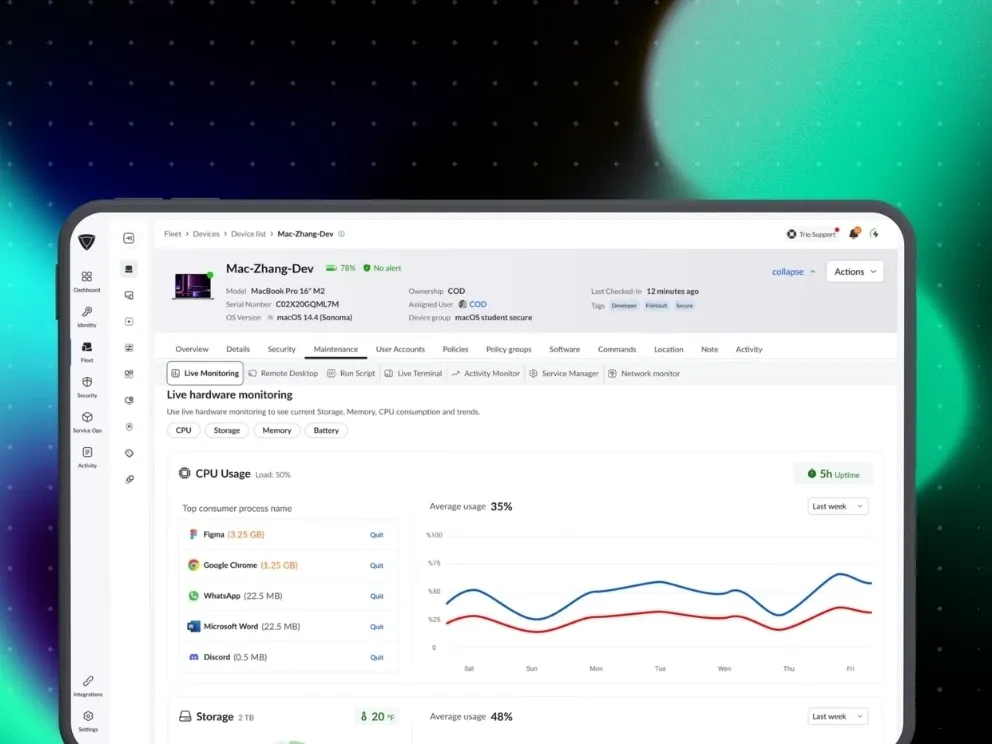
Task: Open CPU usage Last week dropdown
Action: click(838, 506)
